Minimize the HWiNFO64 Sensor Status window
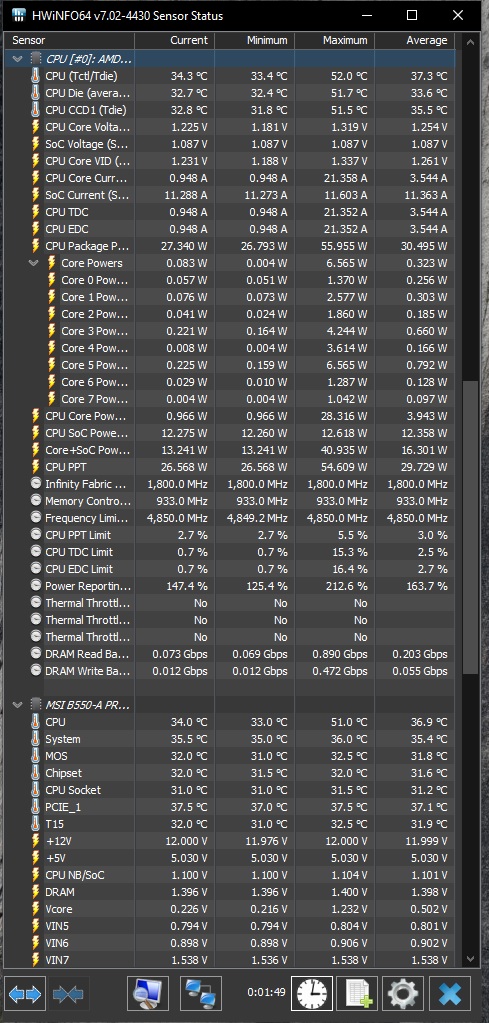This screenshot has width=489, height=1023. click(x=368, y=15)
